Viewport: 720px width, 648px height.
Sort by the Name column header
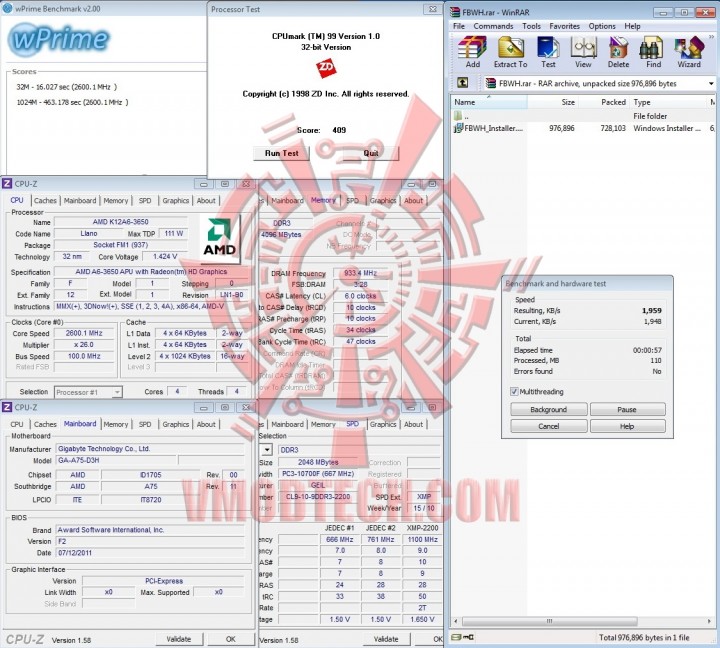(489, 102)
